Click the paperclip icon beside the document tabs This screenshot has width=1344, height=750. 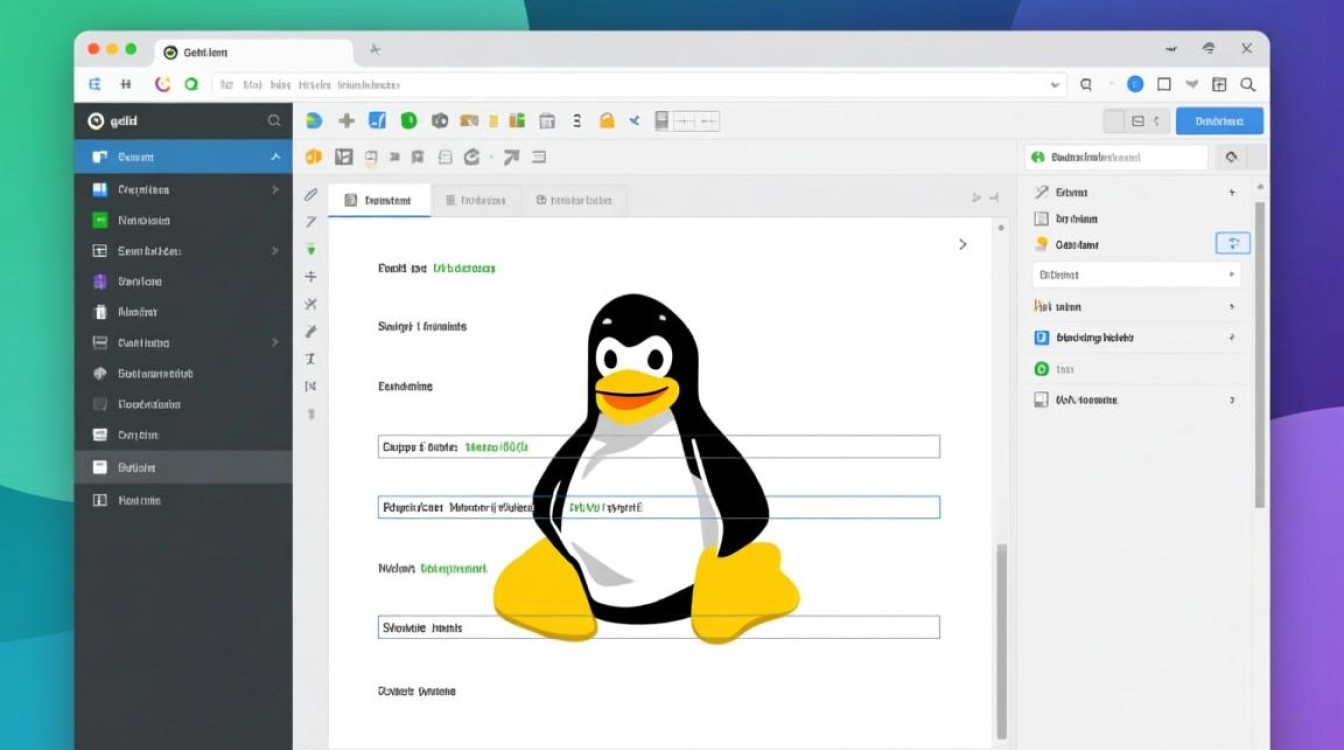pyautogui.click(x=311, y=195)
